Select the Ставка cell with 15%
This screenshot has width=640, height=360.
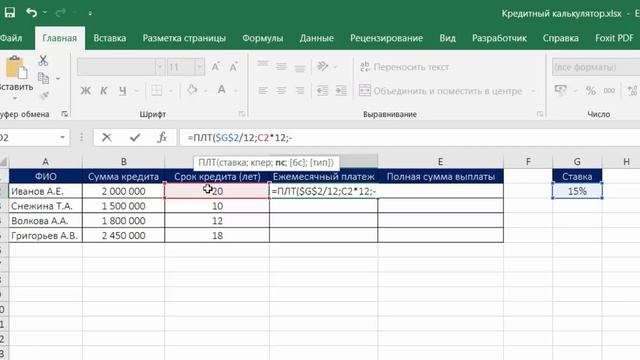tap(577, 191)
